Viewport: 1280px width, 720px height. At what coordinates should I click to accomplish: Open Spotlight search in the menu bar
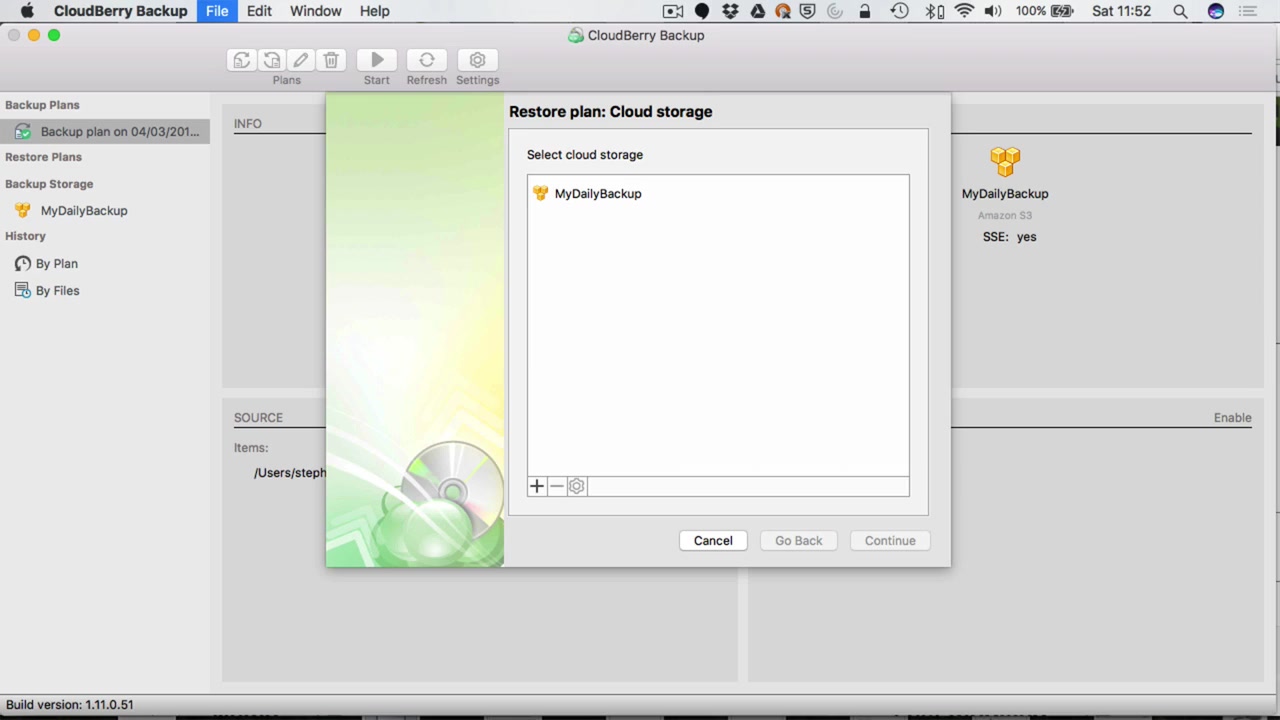click(1180, 11)
